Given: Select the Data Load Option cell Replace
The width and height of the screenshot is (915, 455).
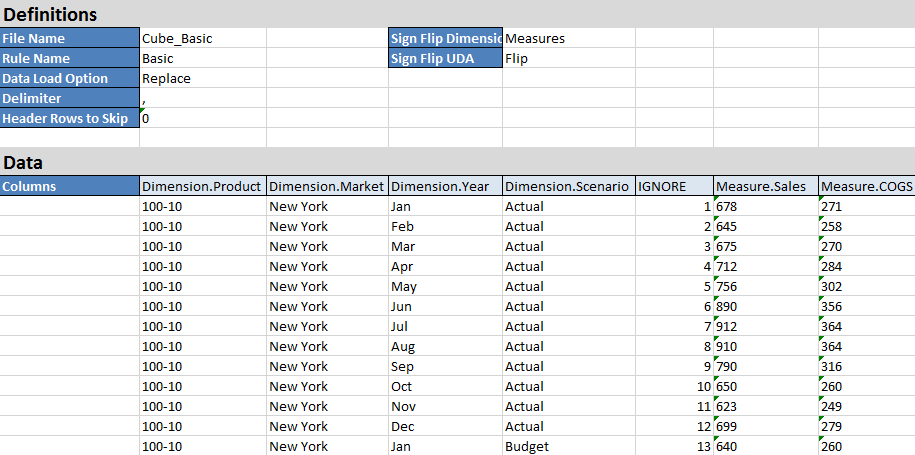Looking at the screenshot, I should [202, 78].
